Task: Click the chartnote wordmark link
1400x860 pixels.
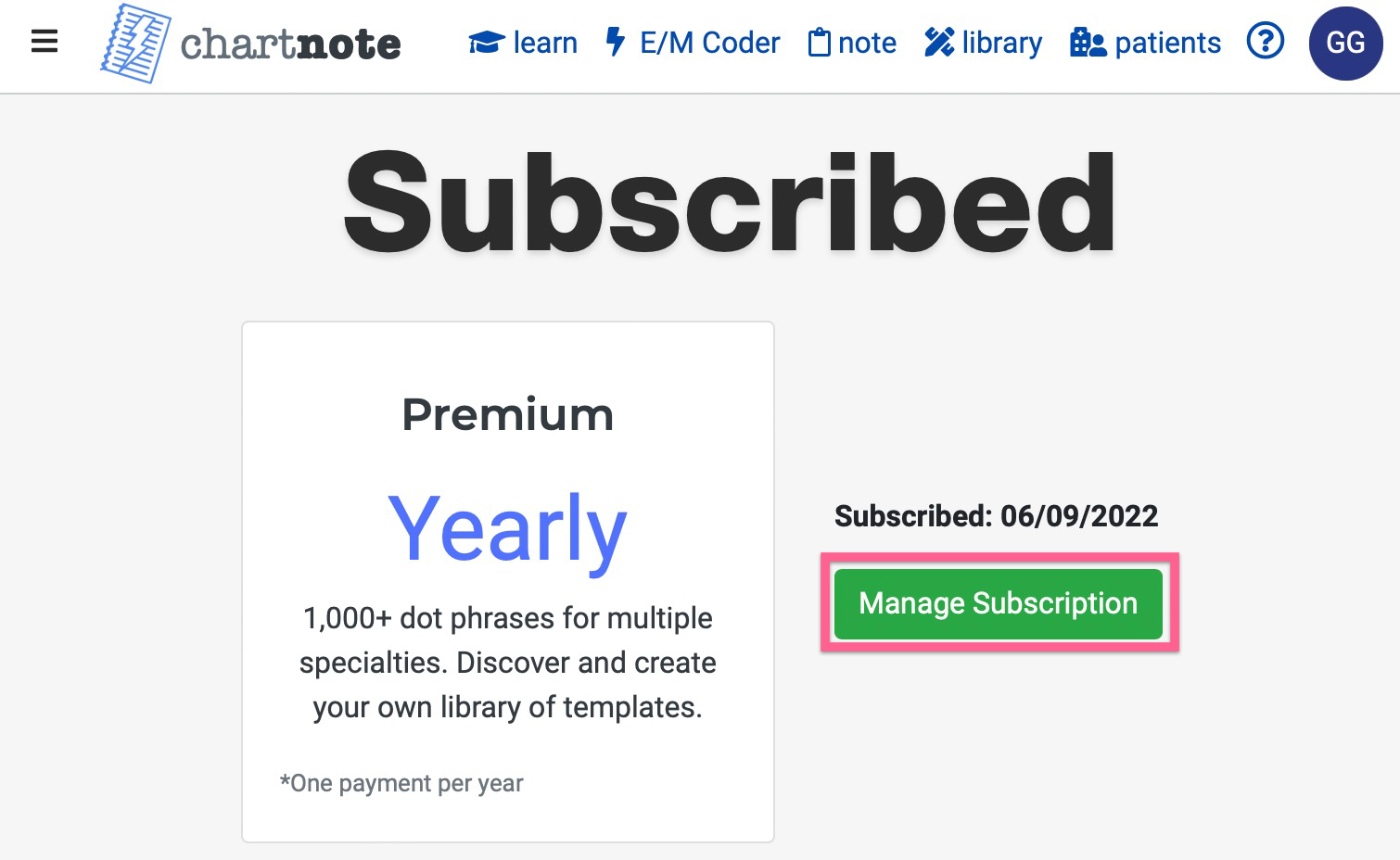Action: click(290, 44)
